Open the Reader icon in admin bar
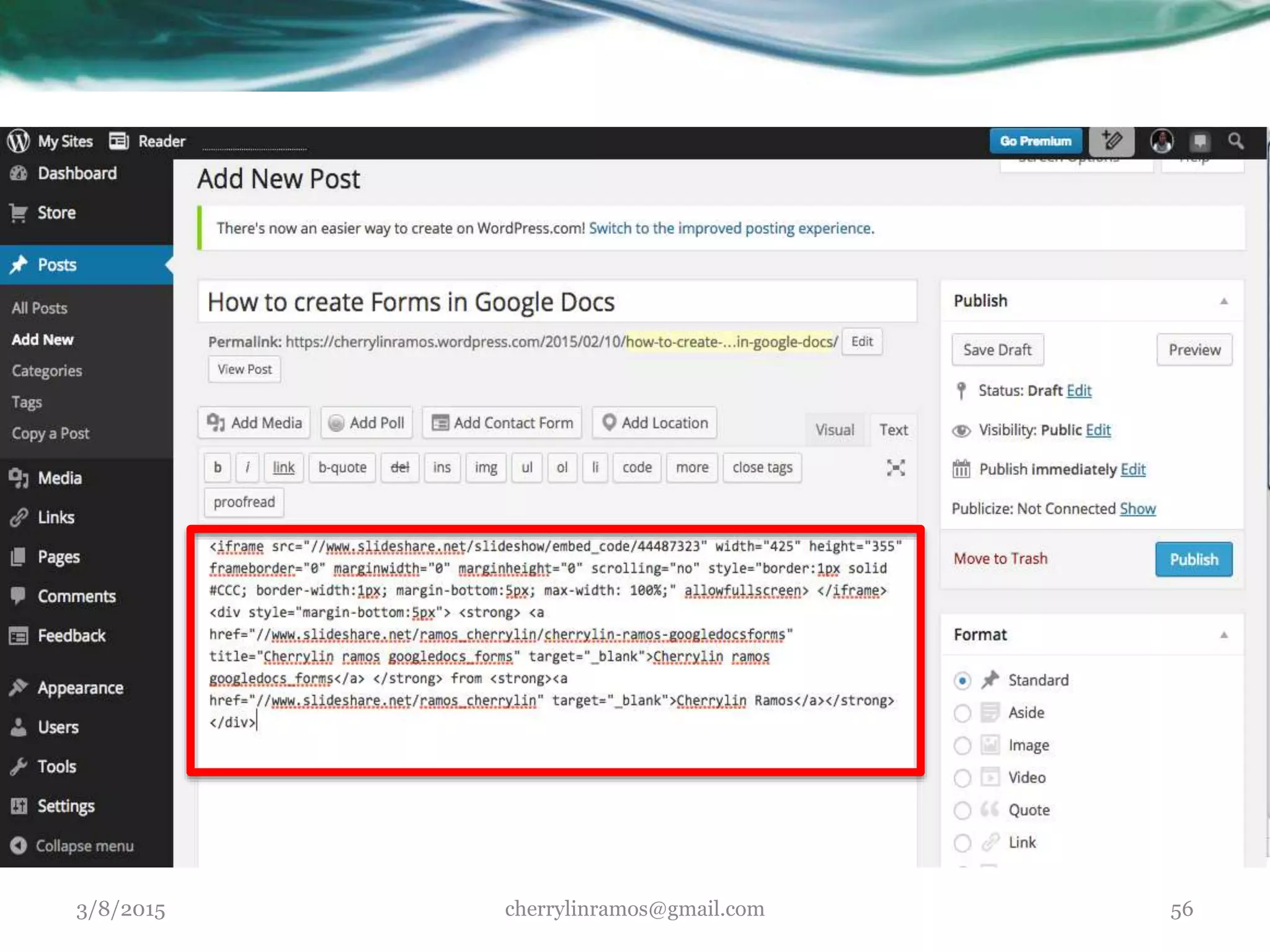This screenshot has height=952, width=1270. pyautogui.click(x=119, y=141)
